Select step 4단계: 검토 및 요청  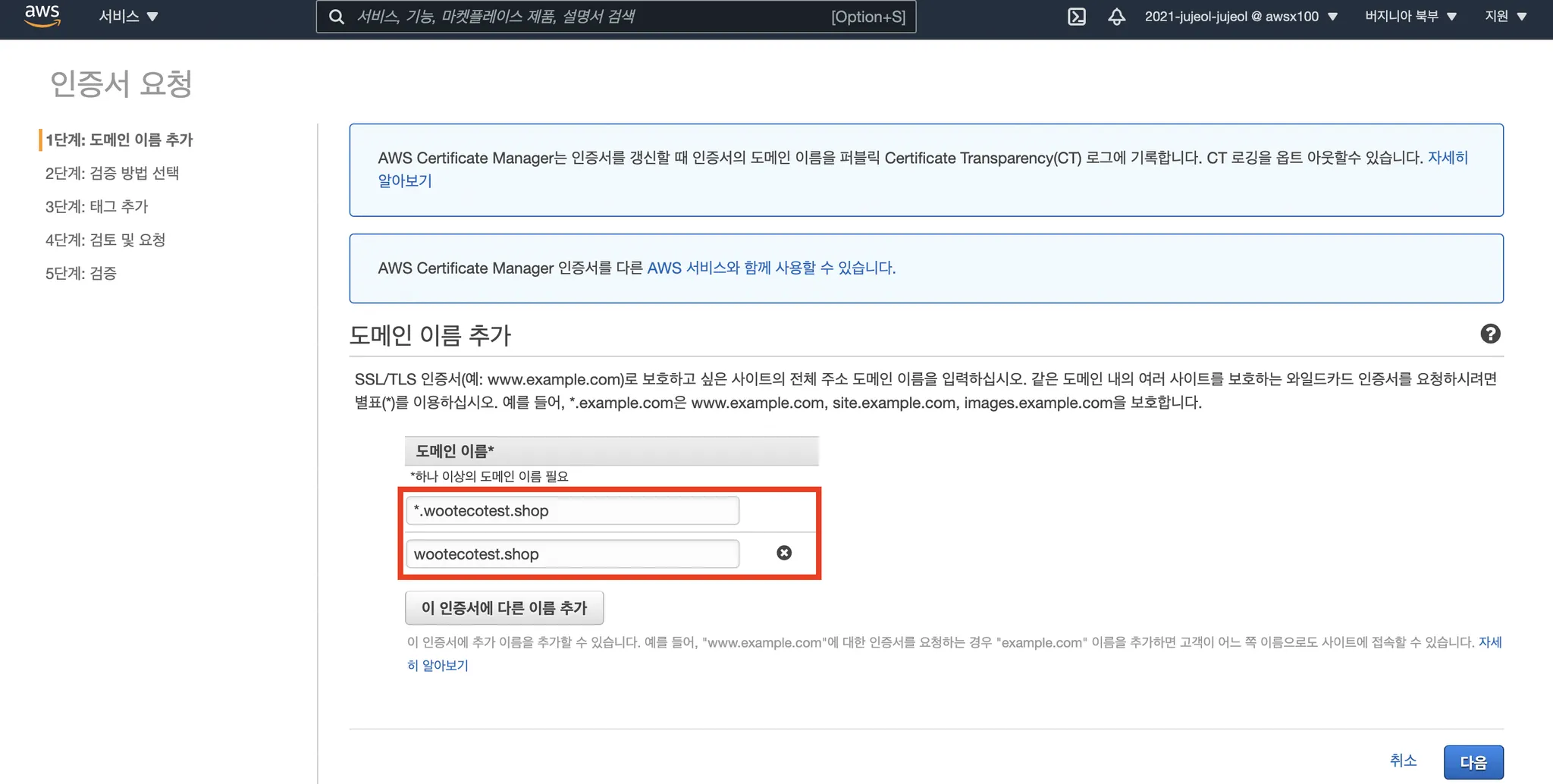[x=105, y=240]
